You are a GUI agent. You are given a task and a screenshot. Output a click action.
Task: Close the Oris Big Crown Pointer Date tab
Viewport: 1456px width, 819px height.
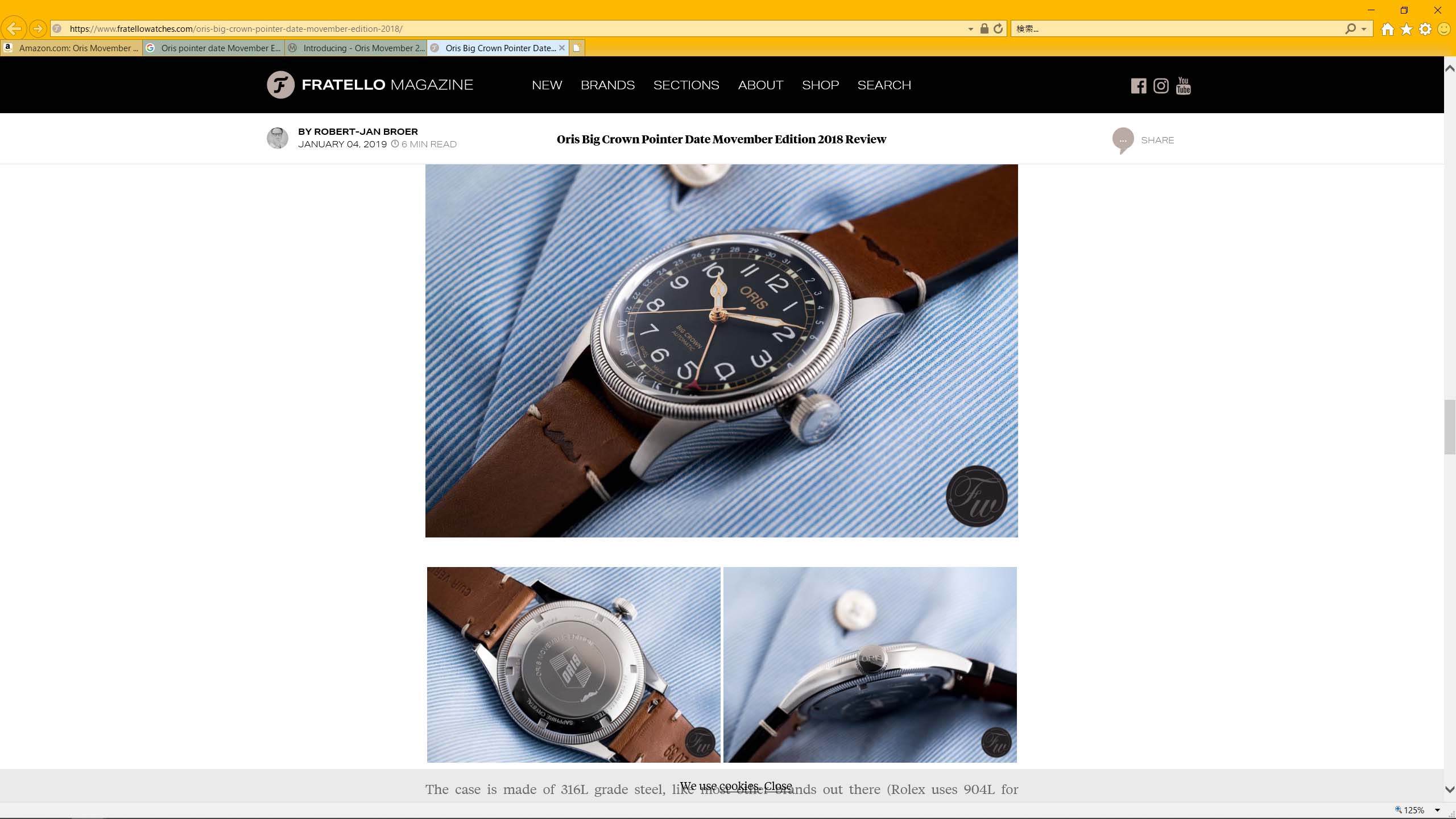click(562, 48)
